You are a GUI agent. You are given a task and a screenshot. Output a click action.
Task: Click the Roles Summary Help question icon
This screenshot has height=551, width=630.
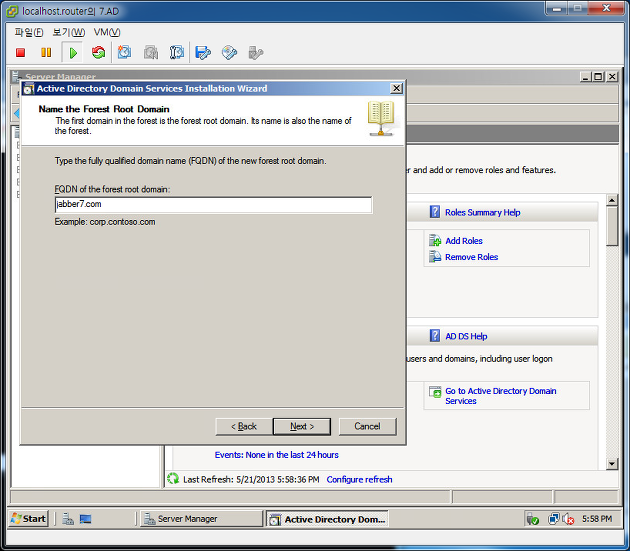(x=435, y=212)
